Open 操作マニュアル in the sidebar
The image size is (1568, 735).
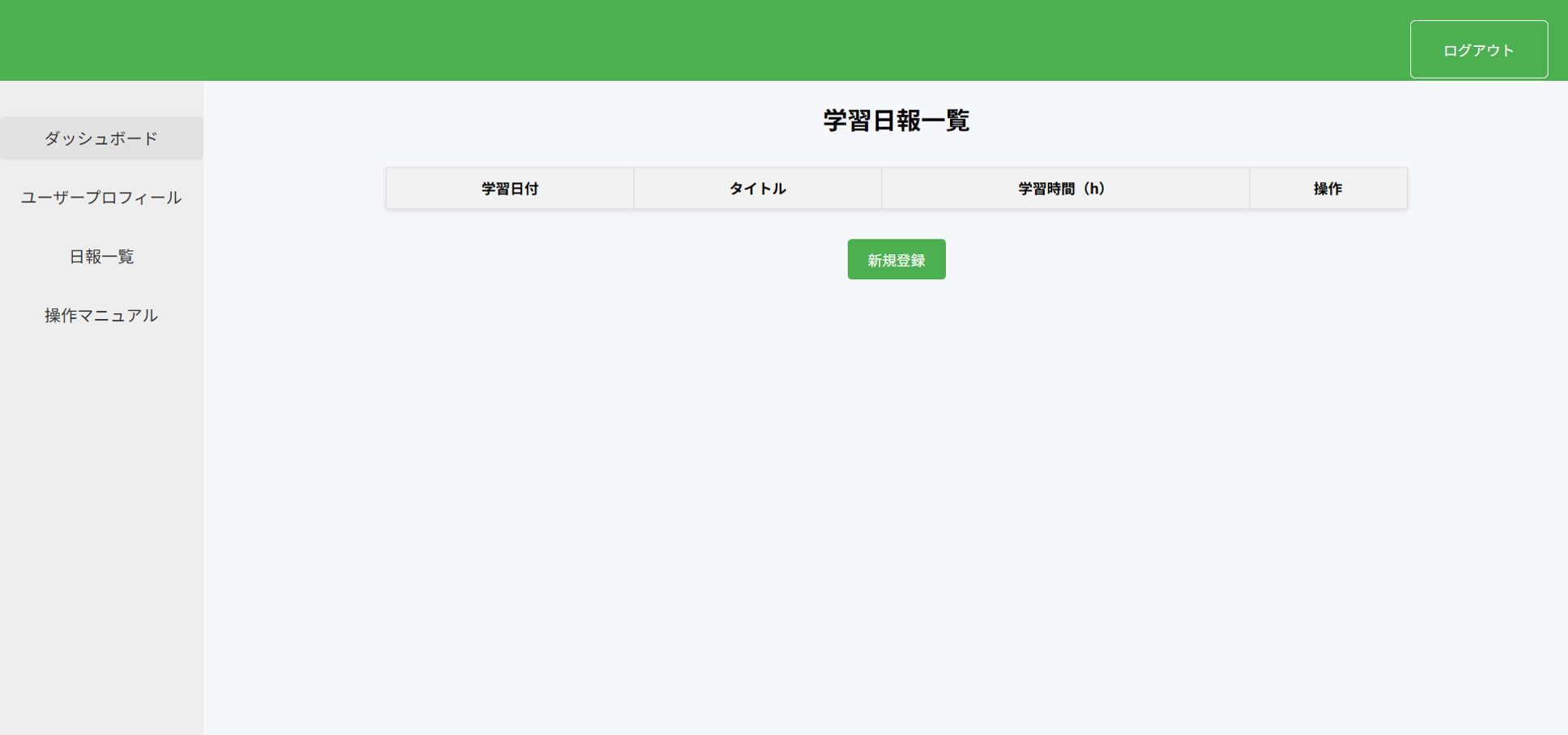(101, 316)
